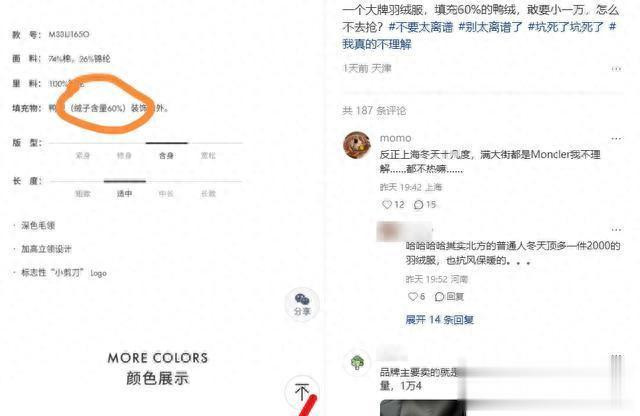This screenshot has width=640, height=416.
Task: Select the 适中 marker on 长度 scale
Action: [x=124, y=193]
